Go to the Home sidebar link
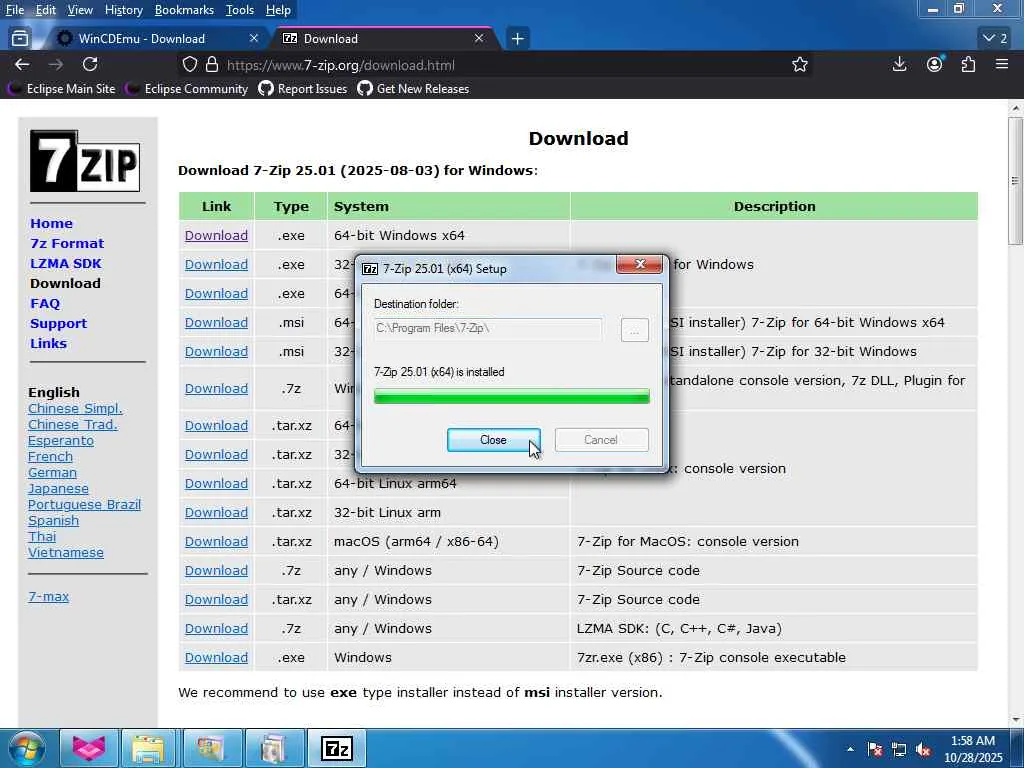1024x768 pixels. [x=52, y=223]
